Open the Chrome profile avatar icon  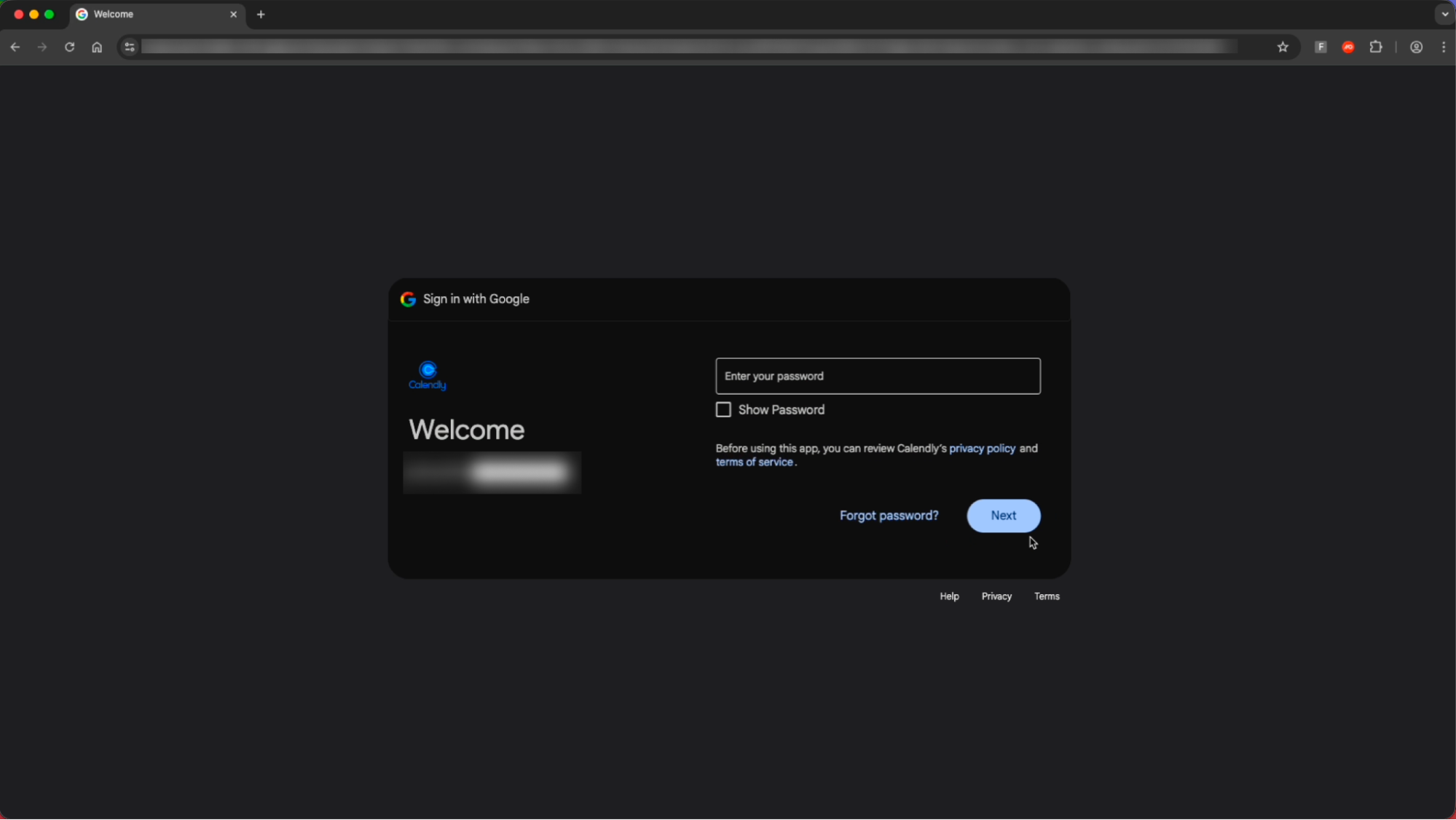tap(1416, 47)
